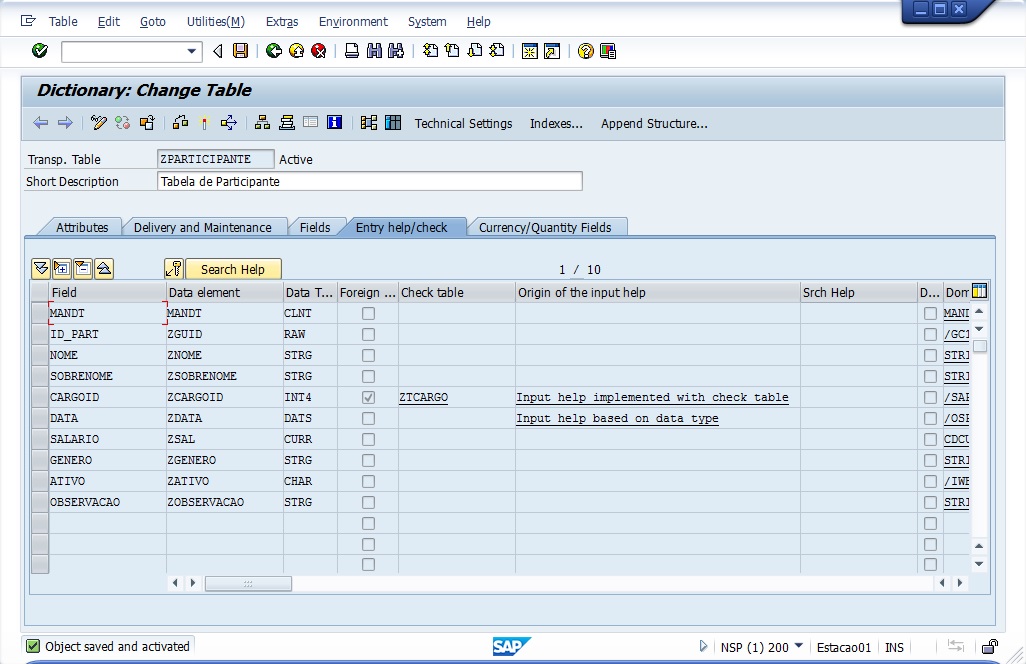The width and height of the screenshot is (1026, 664).
Task: Open the Utilities(M) menu
Action: [x=215, y=21]
